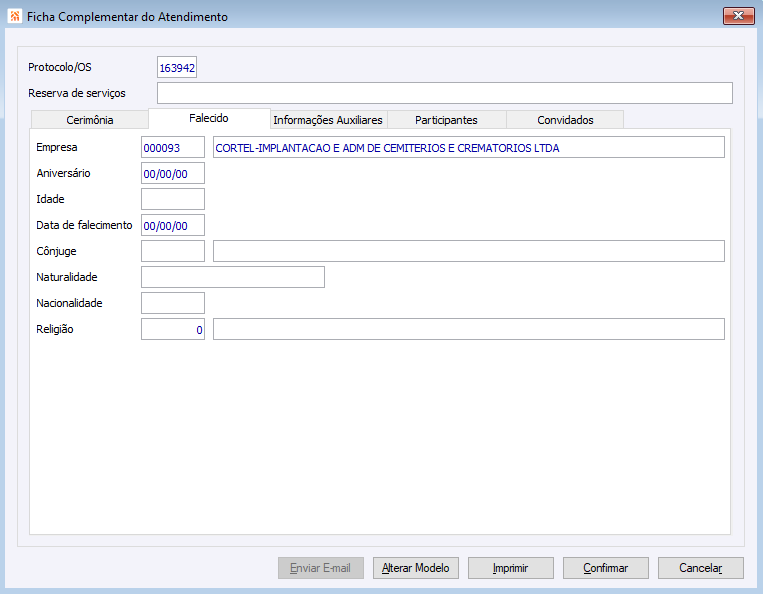Click the Protocolo/OS label

[60, 67]
